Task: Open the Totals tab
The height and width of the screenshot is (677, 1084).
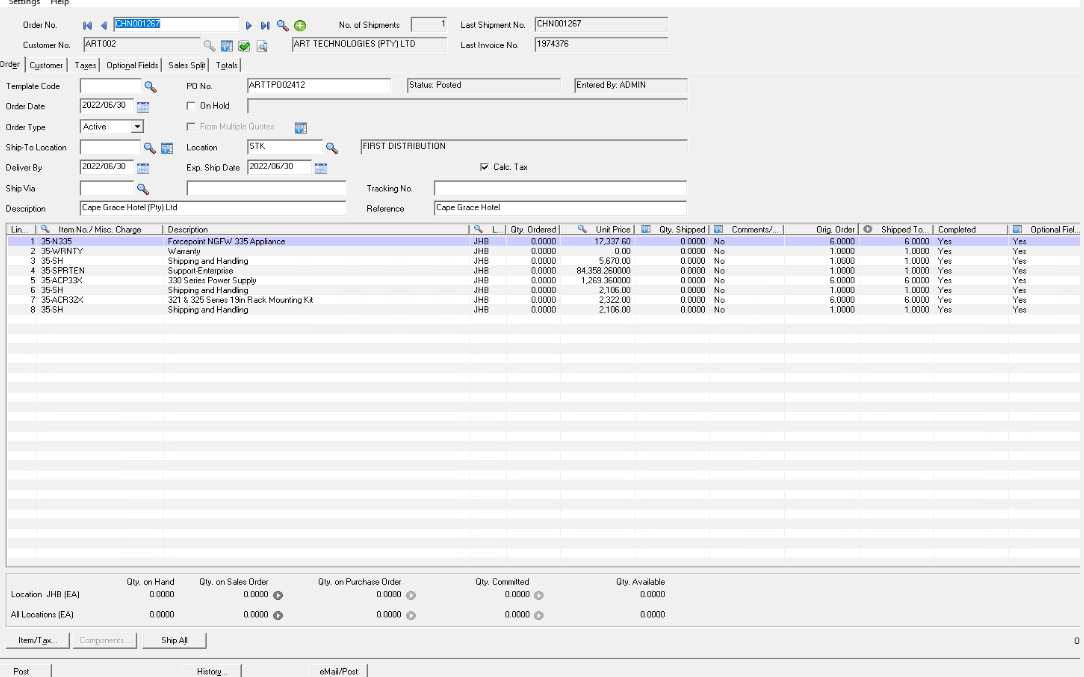Action: tap(227, 65)
